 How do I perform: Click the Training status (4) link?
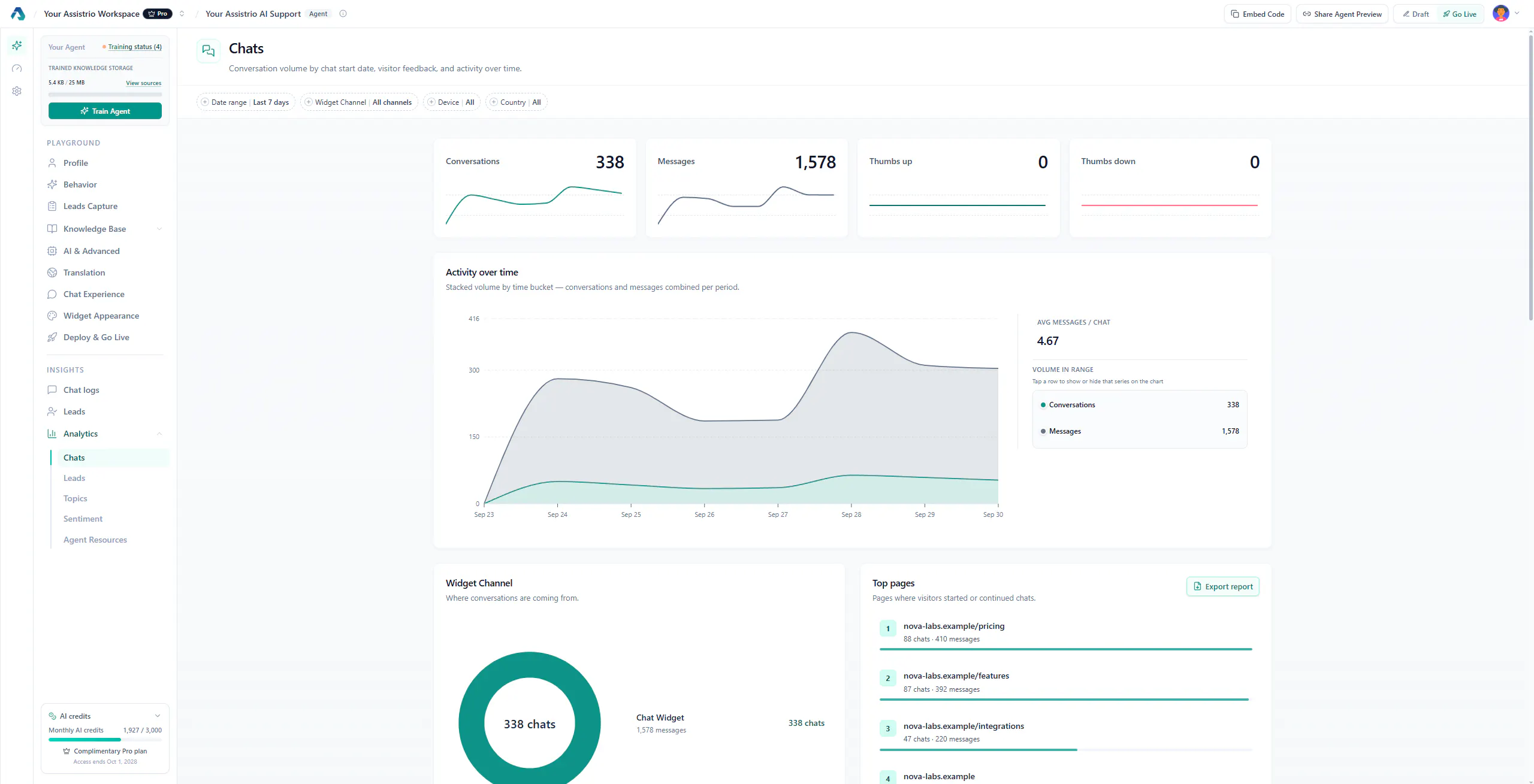135,47
